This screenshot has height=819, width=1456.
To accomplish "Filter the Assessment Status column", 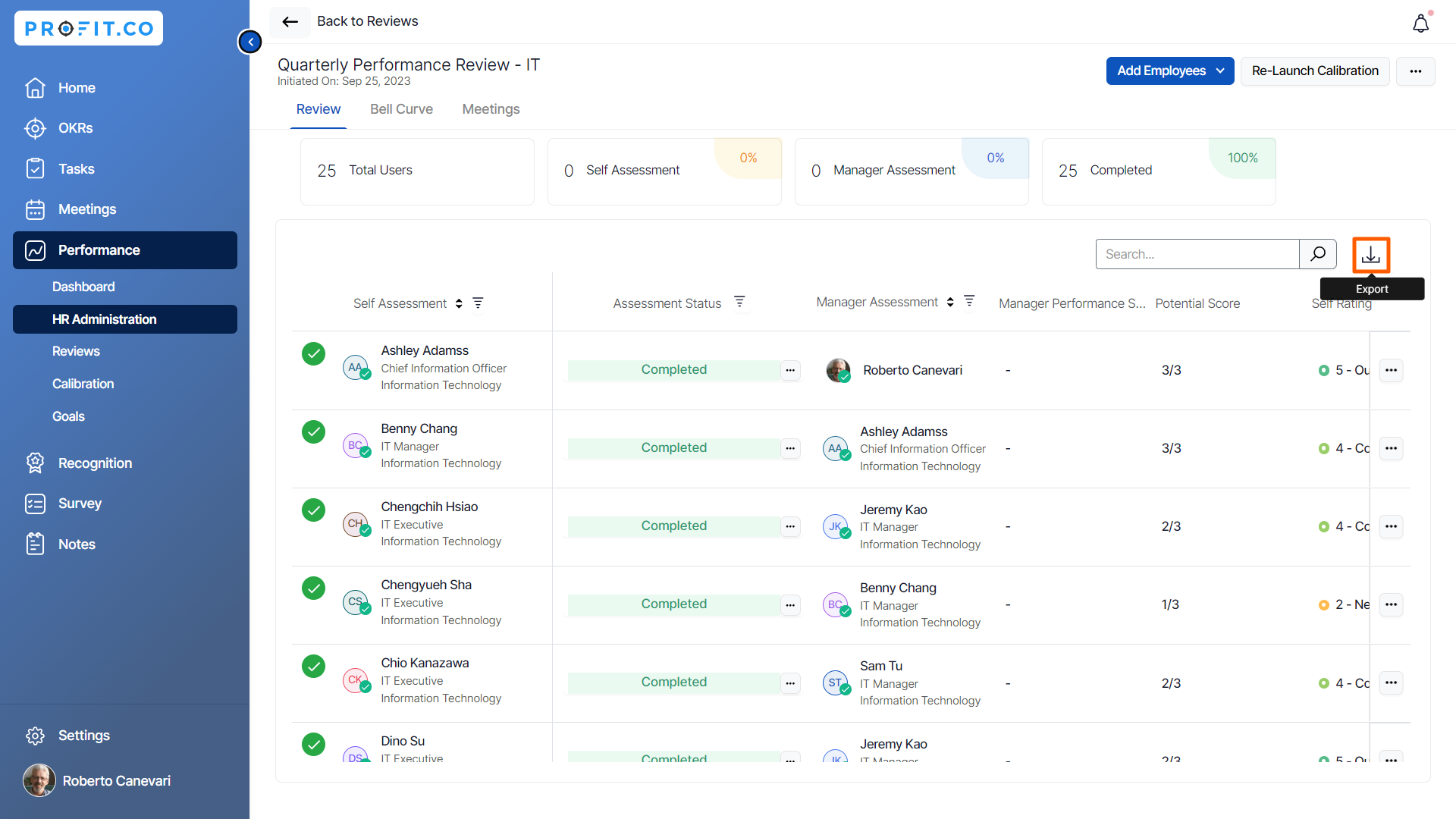I will coord(739,302).
